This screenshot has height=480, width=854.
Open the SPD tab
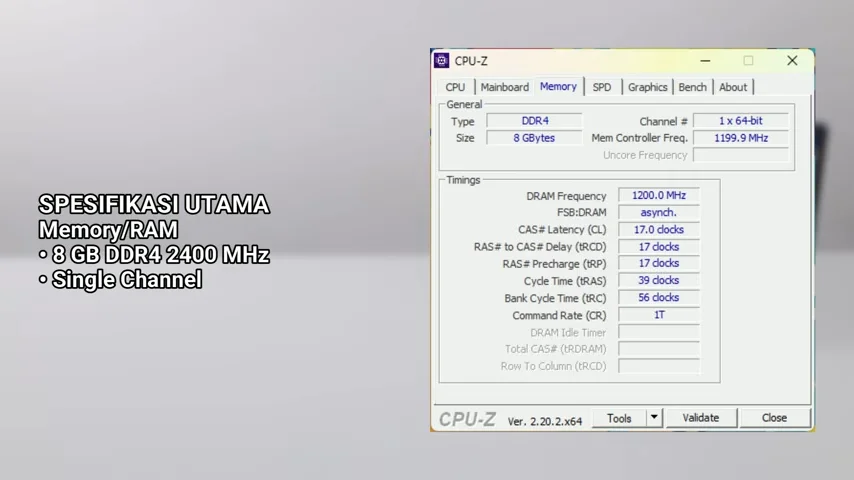click(x=602, y=87)
